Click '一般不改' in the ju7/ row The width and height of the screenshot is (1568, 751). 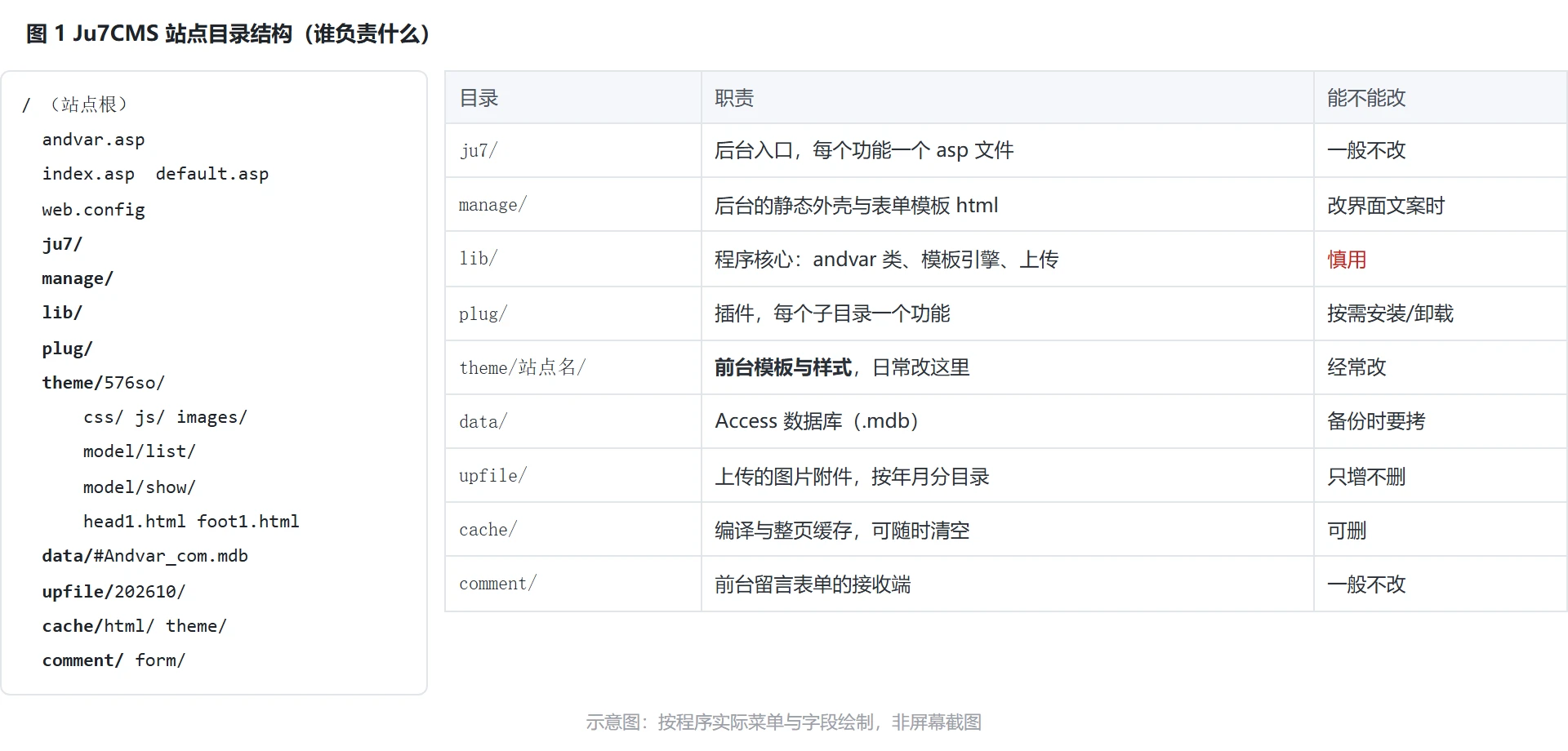pyautogui.click(x=1441, y=151)
